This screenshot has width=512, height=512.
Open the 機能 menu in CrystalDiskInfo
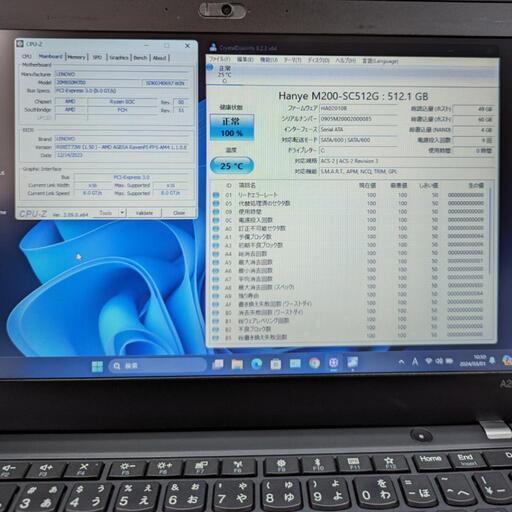point(269,60)
